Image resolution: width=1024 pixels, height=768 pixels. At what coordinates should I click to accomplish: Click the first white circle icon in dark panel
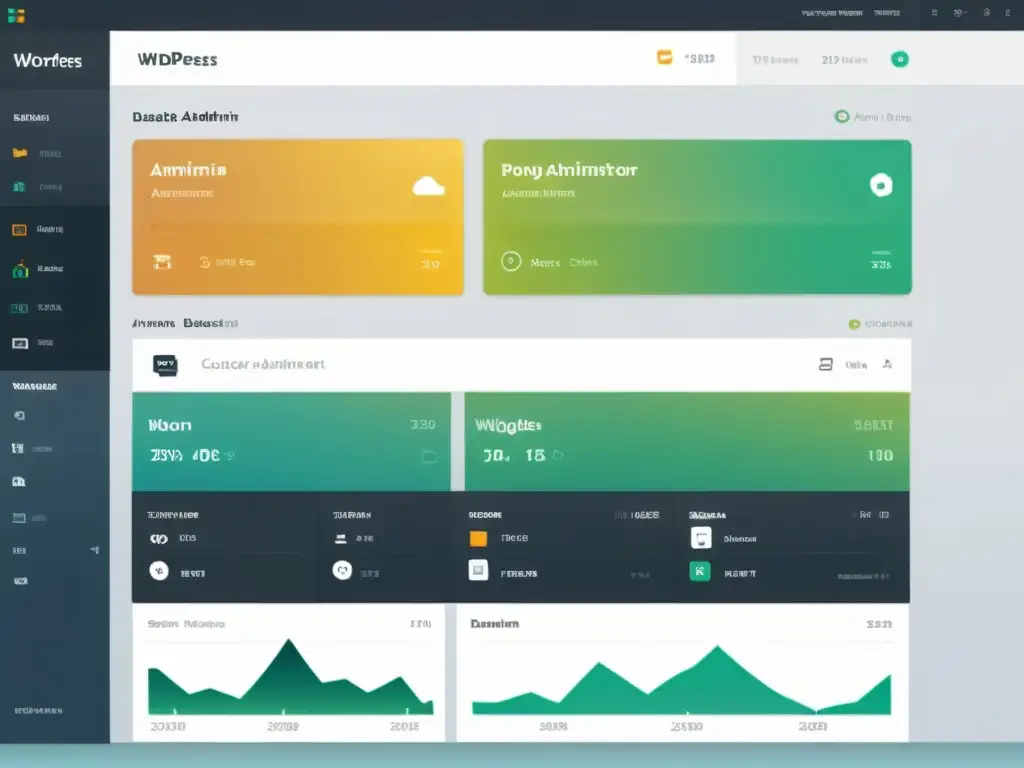point(159,571)
